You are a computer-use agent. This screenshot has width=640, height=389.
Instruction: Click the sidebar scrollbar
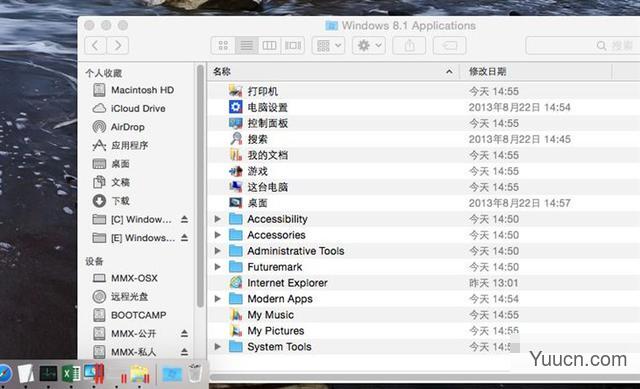[200, 186]
